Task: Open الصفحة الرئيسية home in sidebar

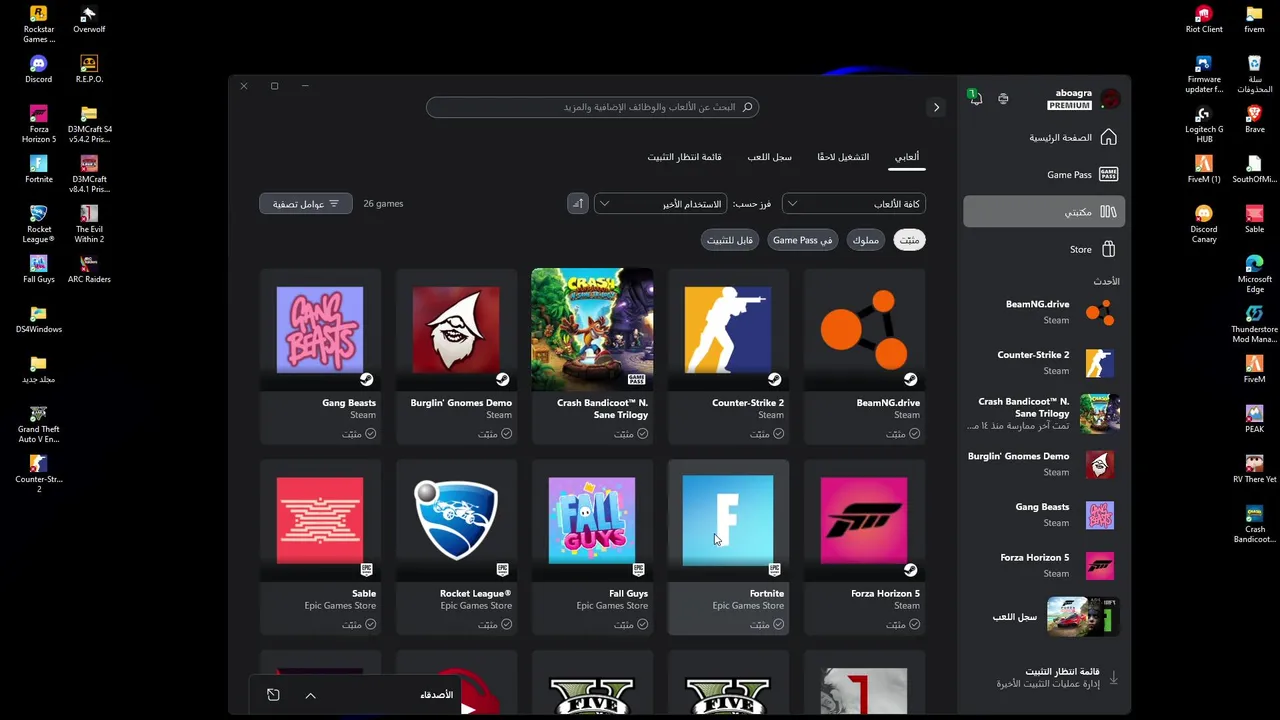Action: 1043,137
